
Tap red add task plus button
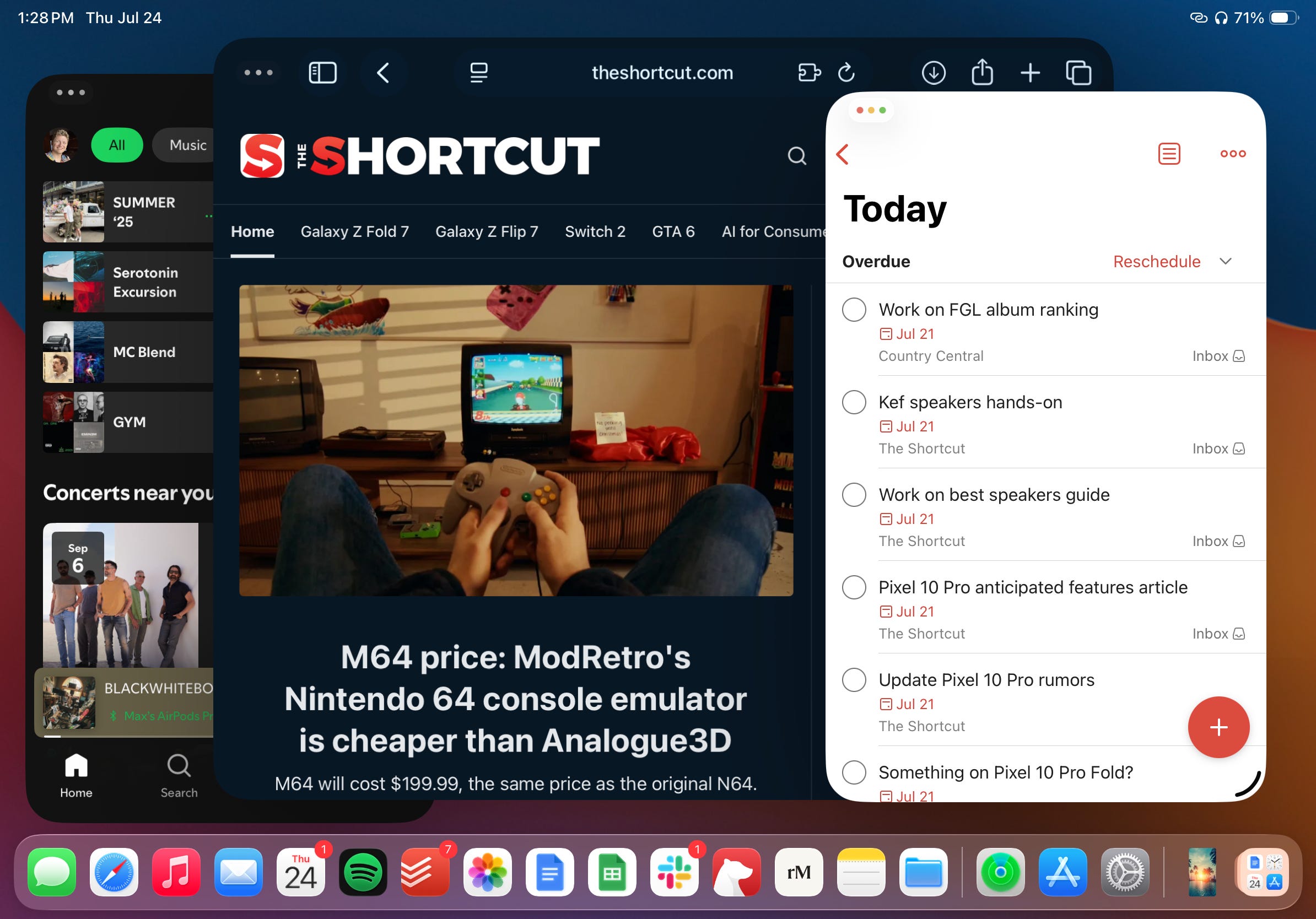(1218, 727)
